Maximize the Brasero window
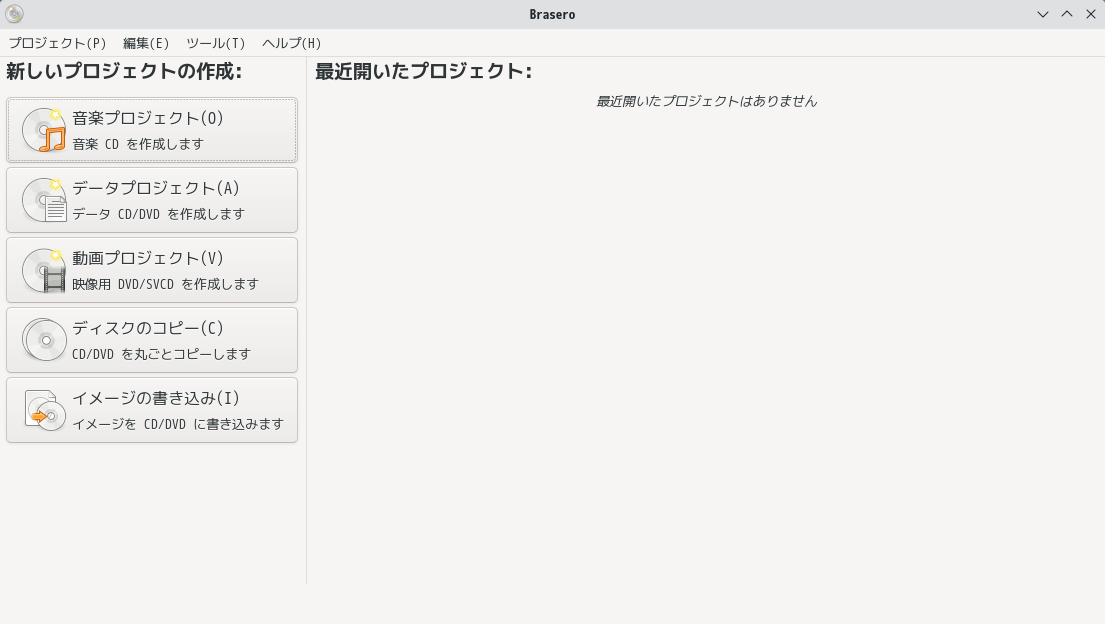 (1067, 14)
